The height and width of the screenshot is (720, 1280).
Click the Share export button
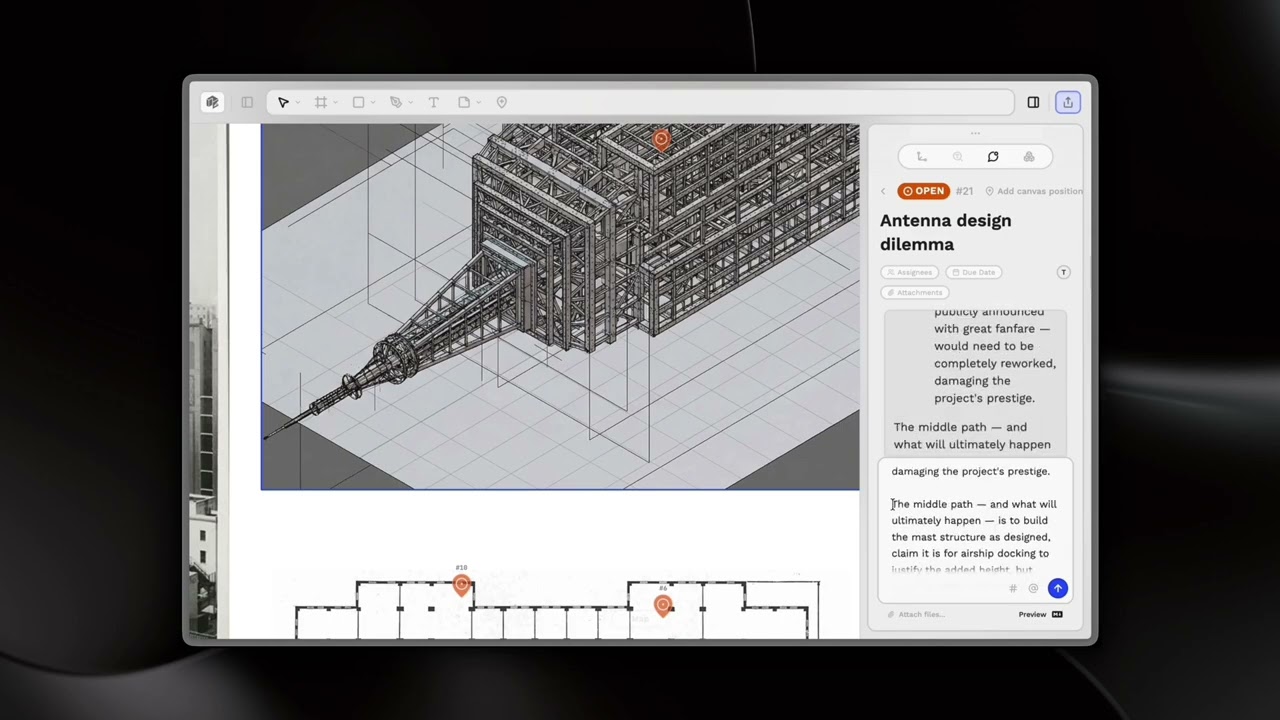pos(1068,102)
